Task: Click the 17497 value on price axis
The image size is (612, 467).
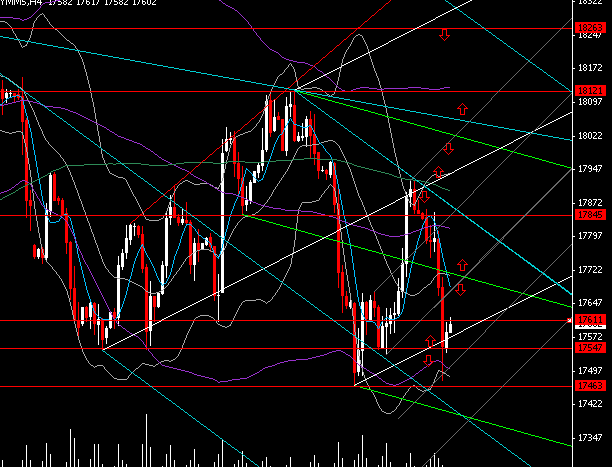Action: coord(590,370)
